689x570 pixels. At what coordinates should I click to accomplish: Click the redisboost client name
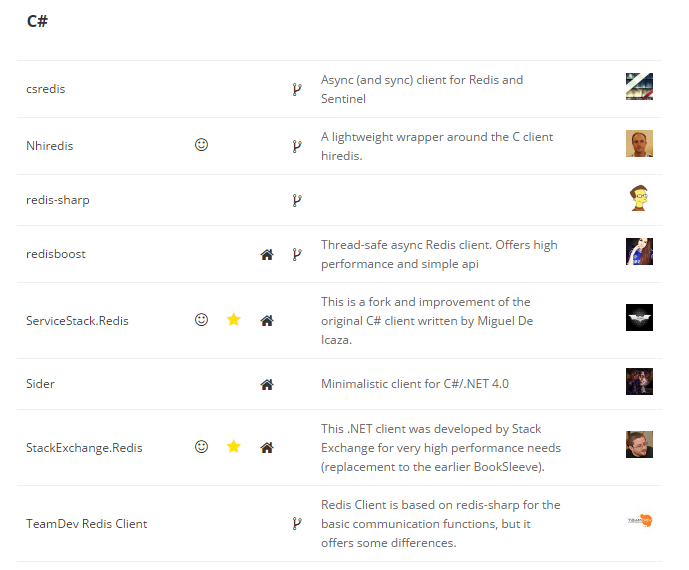coord(56,254)
